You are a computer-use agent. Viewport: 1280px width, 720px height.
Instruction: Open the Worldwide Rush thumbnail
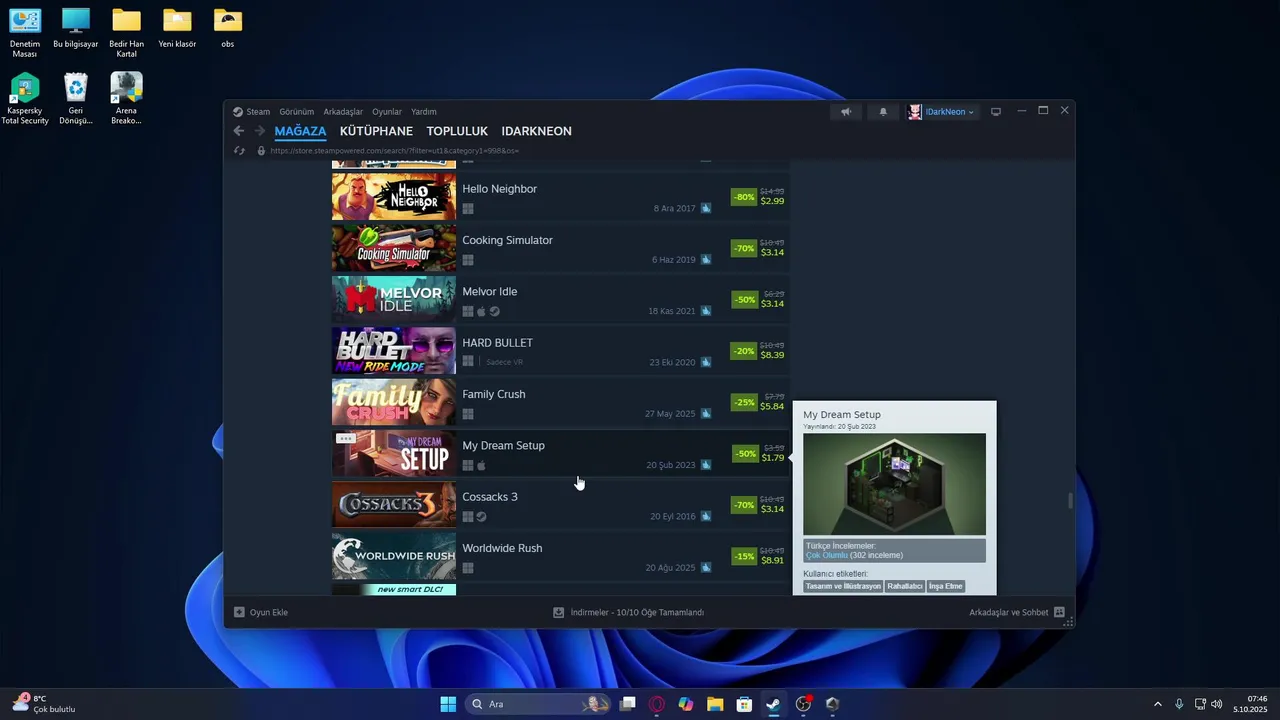coord(394,556)
